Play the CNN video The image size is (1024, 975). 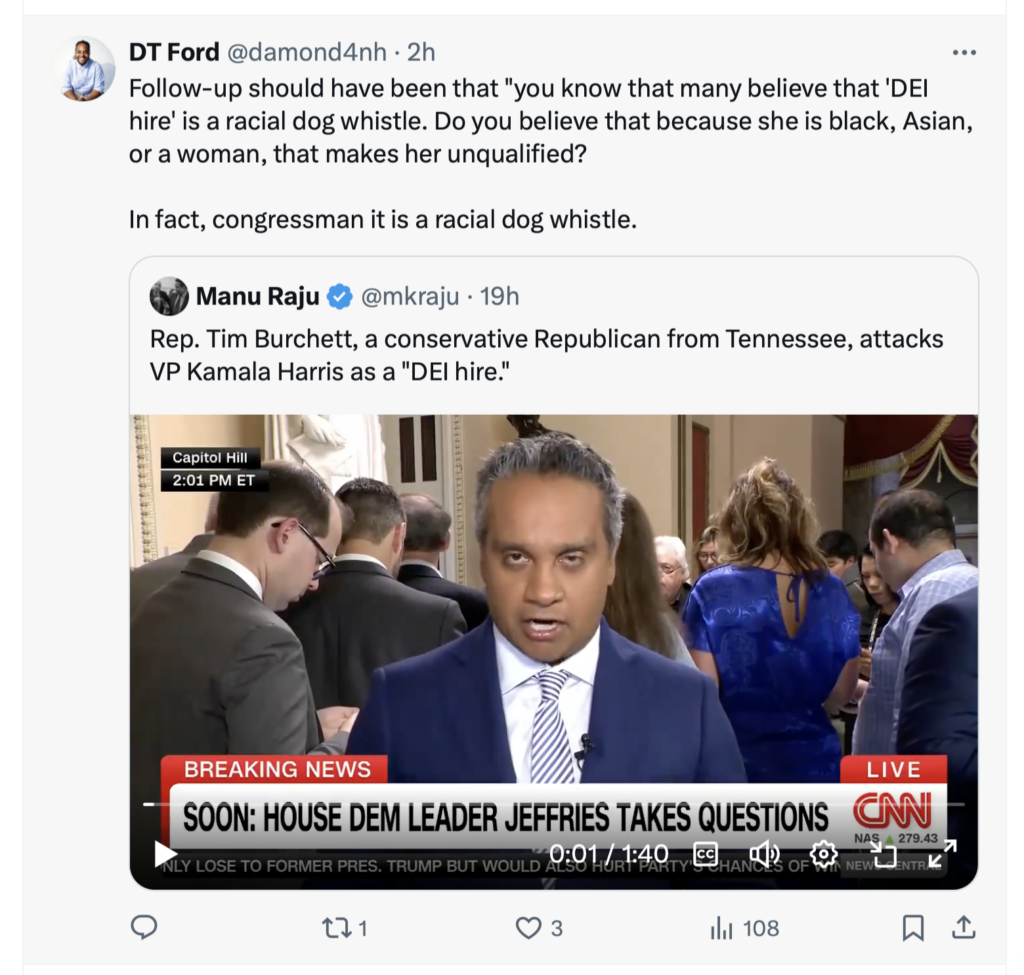coord(165,853)
